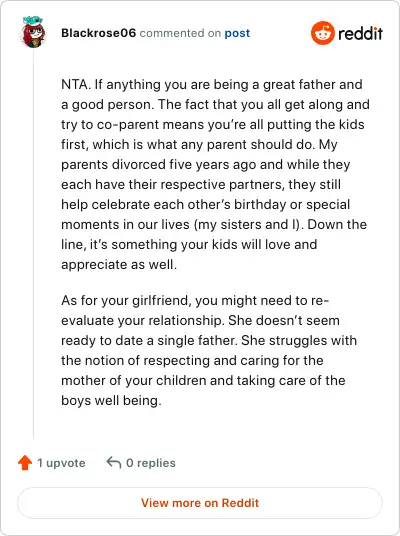Click "View more on Reddit" button

click(x=200, y=503)
